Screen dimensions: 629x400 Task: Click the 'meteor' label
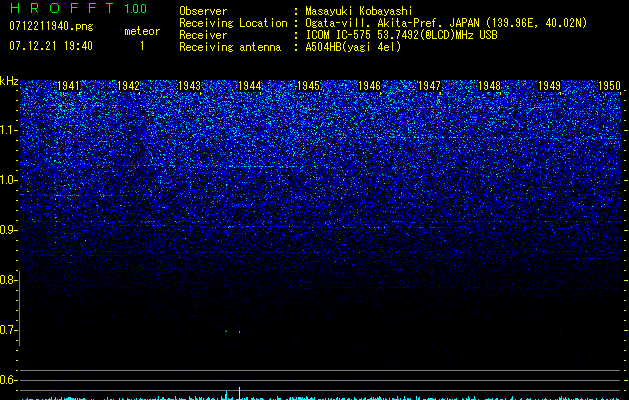142,31
